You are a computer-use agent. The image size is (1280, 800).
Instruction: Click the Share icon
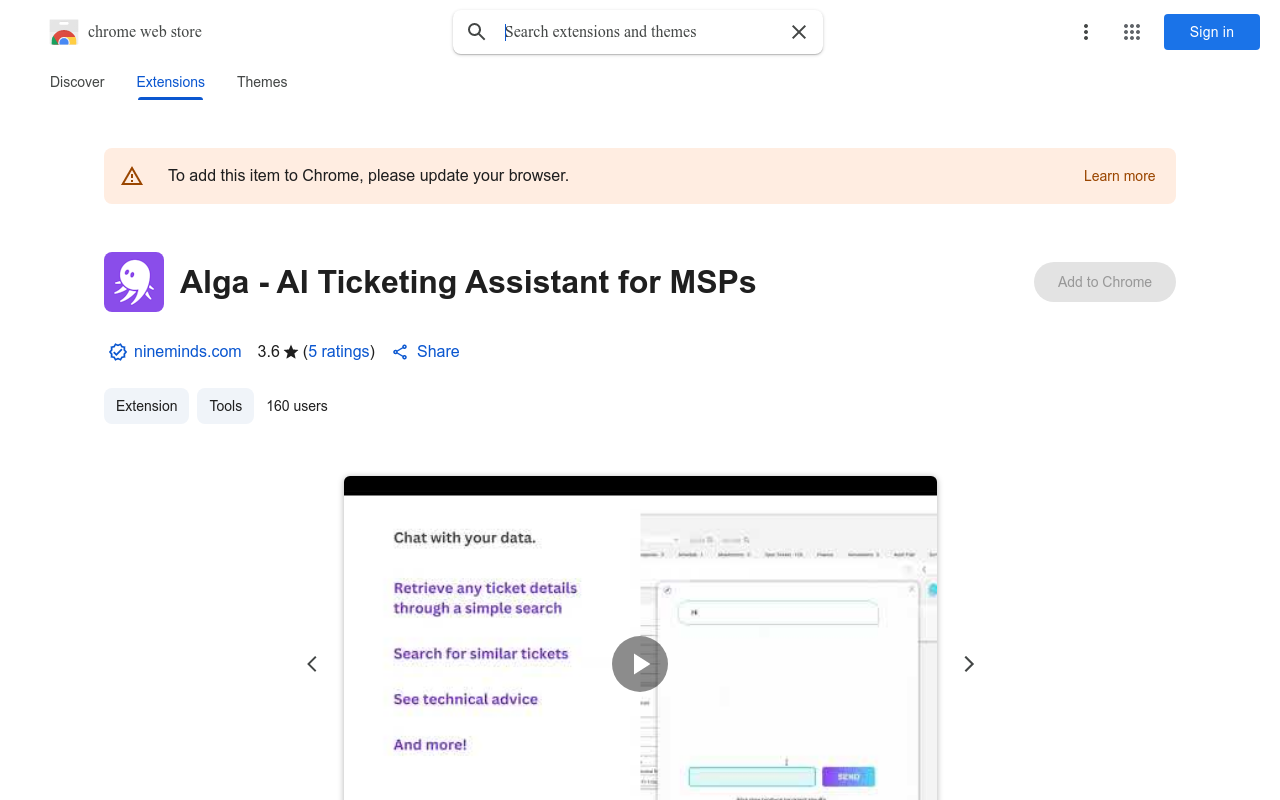pyautogui.click(x=400, y=352)
